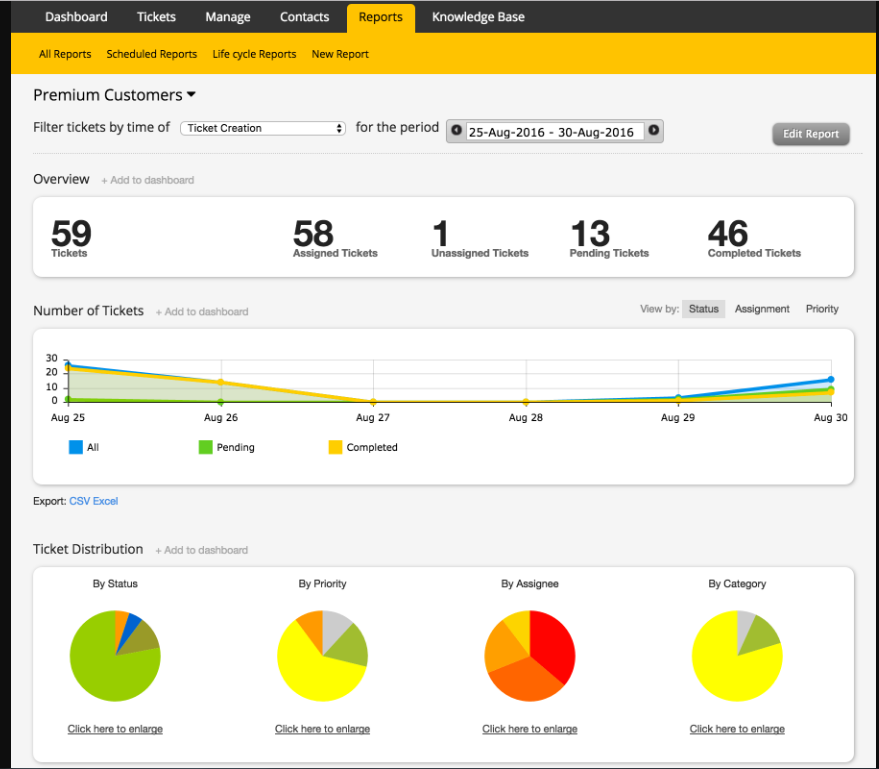The height and width of the screenshot is (769, 879).
Task: Open the Knowledge Base tab
Action: tap(478, 17)
